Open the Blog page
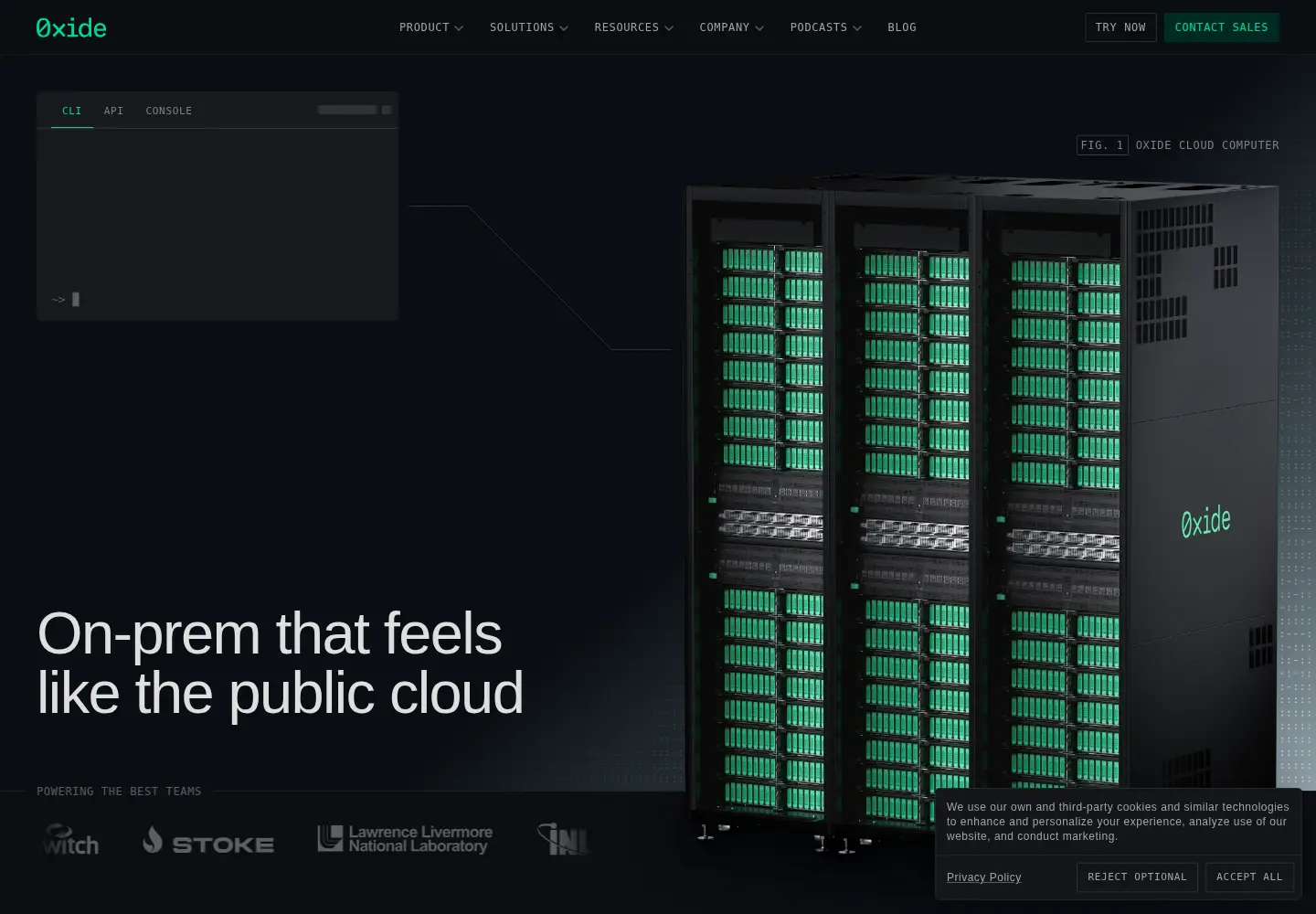The width and height of the screenshot is (1316, 914). [x=902, y=27]
